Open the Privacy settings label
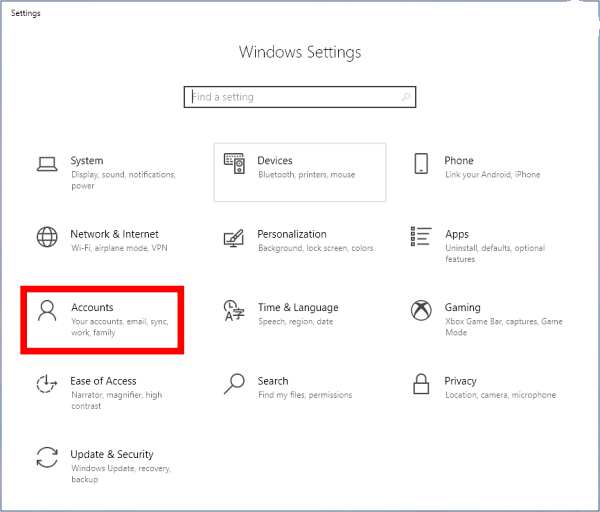 pyautogui.click(x=460, y=381)
